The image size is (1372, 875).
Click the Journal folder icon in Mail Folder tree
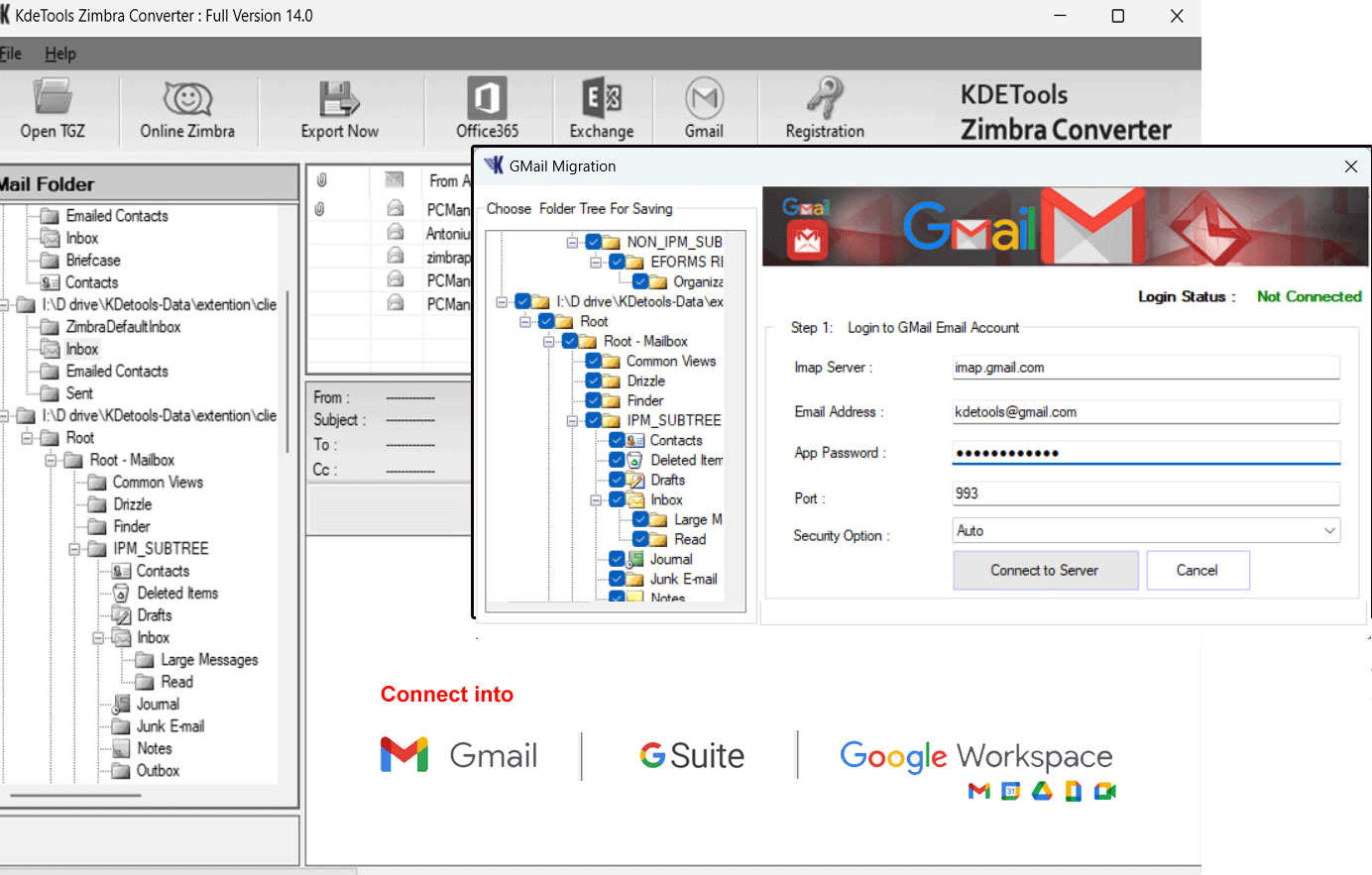122,705
